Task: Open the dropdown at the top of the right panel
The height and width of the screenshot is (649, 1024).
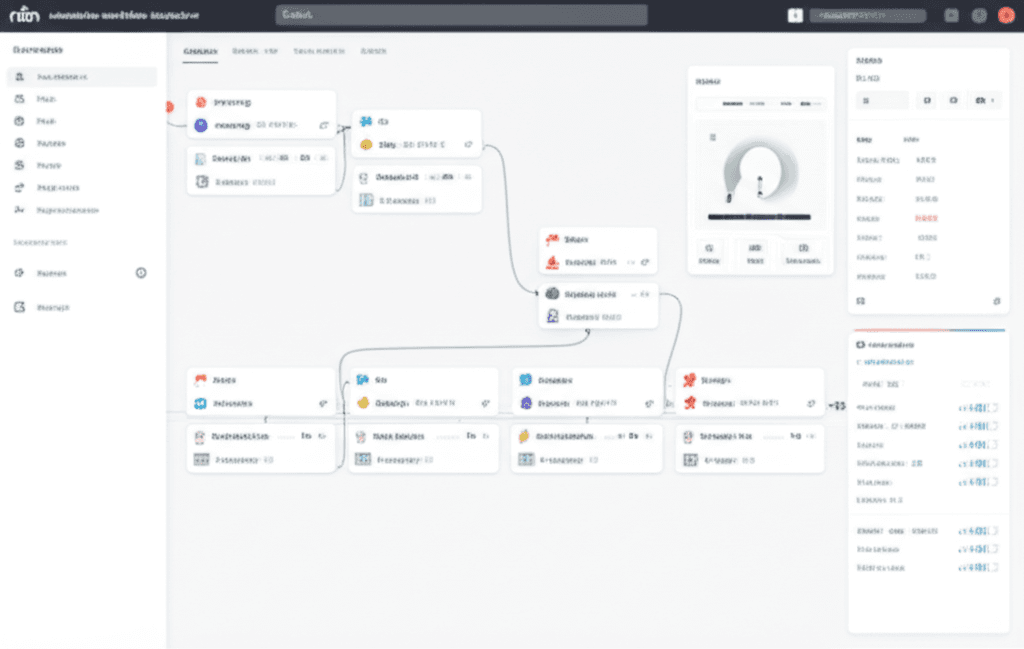Action: [x=882, y=100]
